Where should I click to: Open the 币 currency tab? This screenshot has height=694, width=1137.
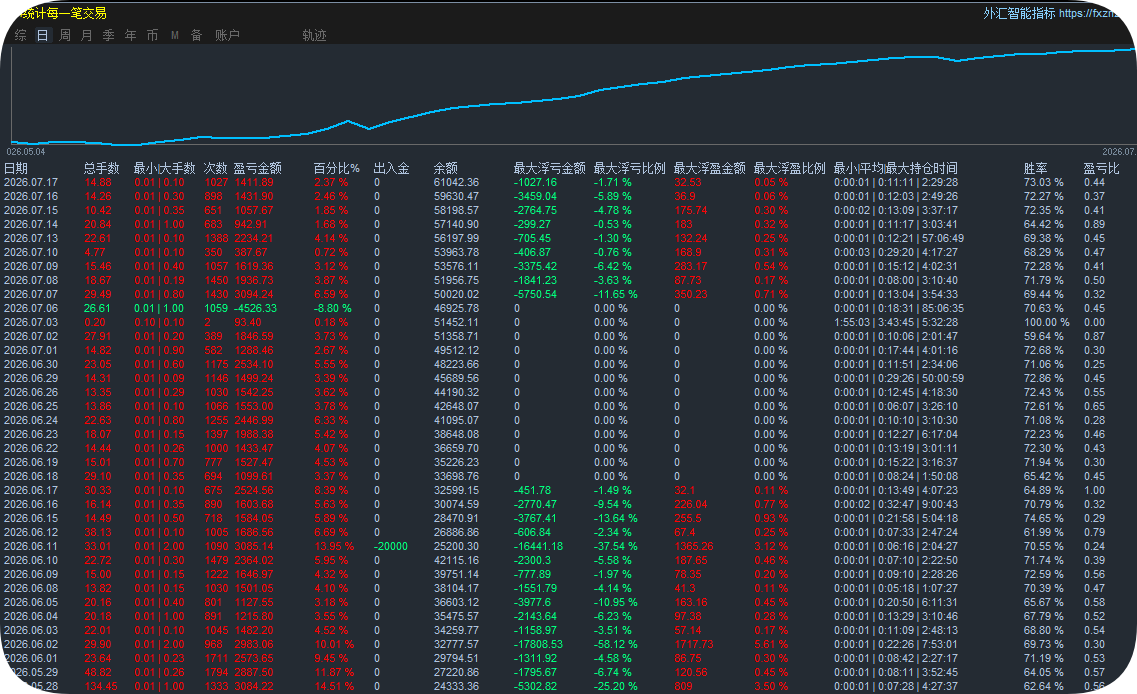(152, 35)
